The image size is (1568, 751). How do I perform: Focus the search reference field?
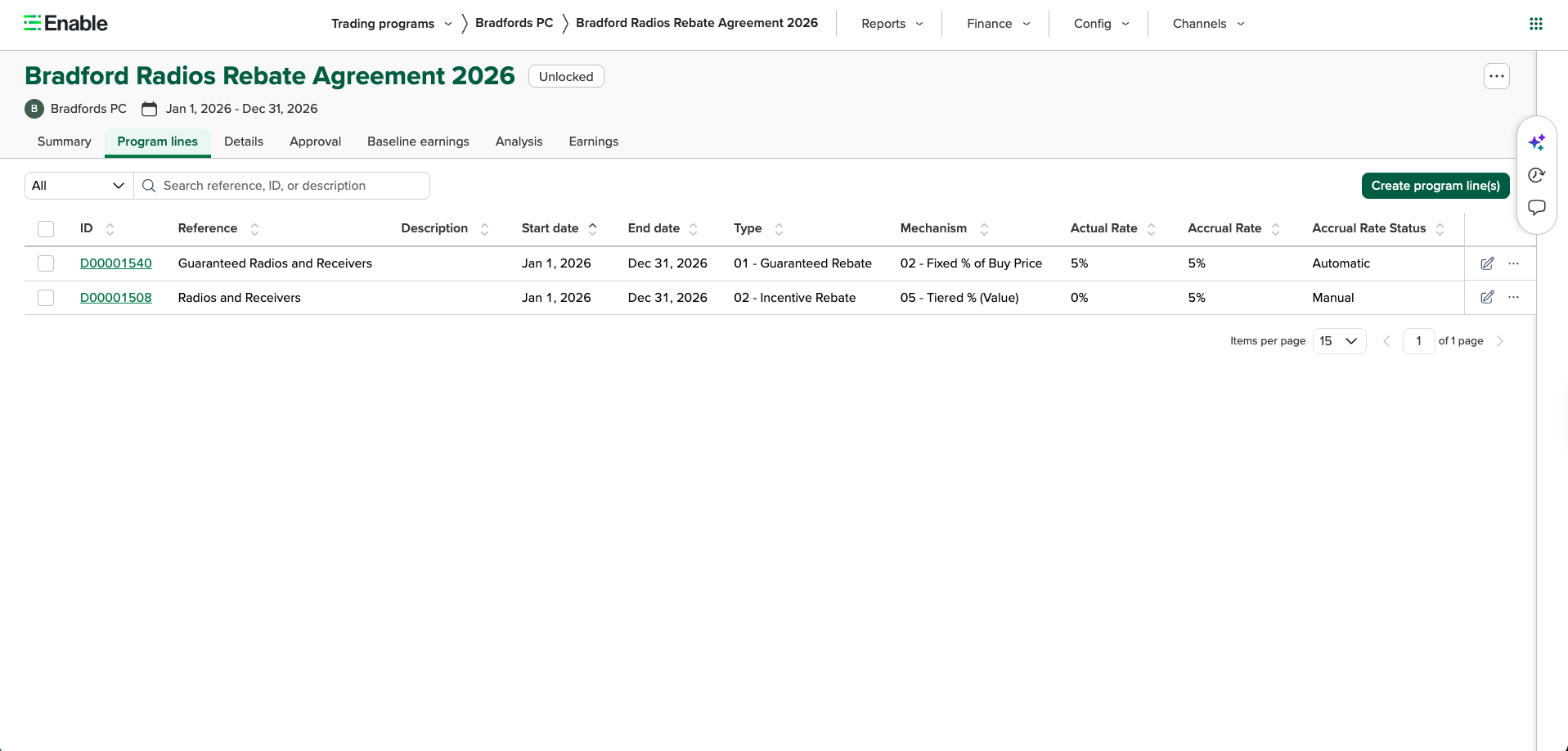pos(282,186)
